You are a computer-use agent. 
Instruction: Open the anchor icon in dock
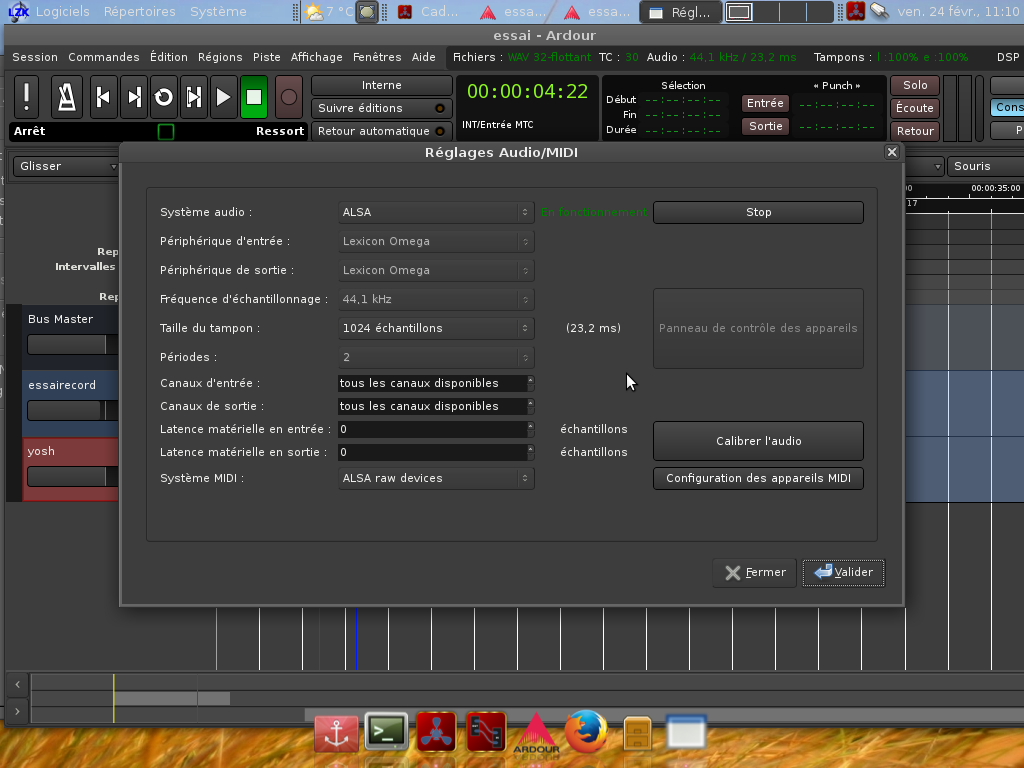336,734
